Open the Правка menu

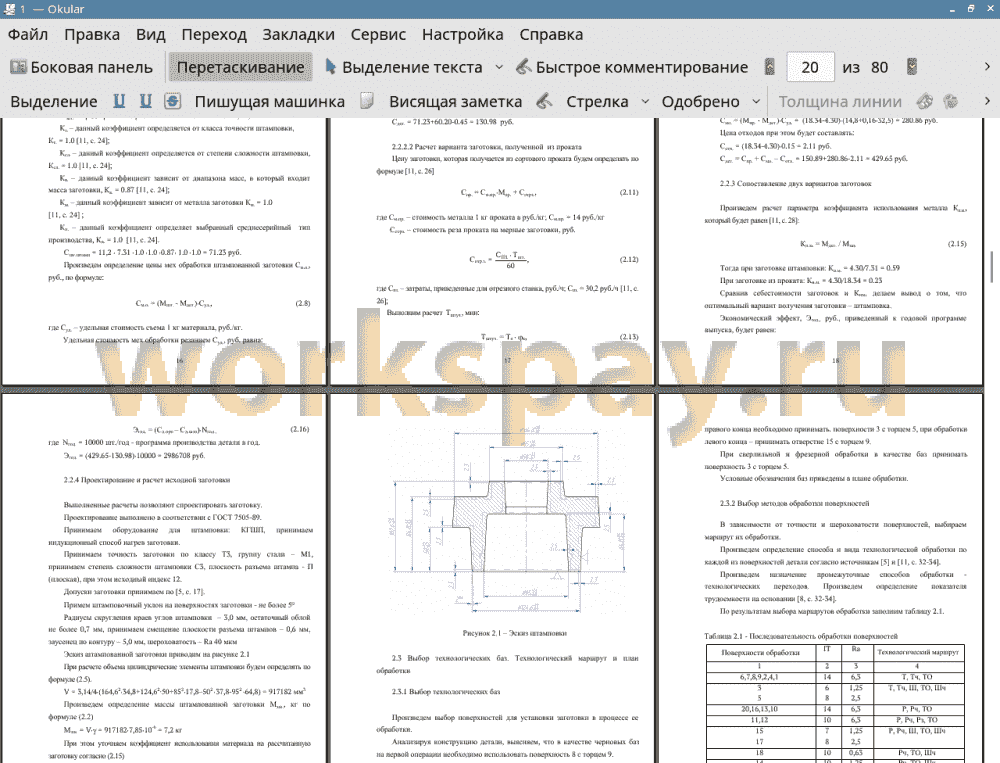(x=92, y=34)
